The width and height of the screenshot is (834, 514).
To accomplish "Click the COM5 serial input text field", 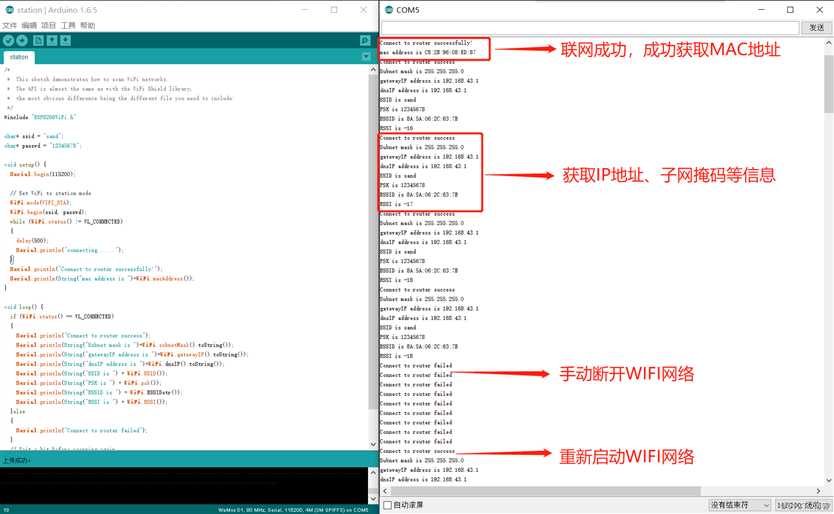I will pyautogui.click(x=590, y=27).
